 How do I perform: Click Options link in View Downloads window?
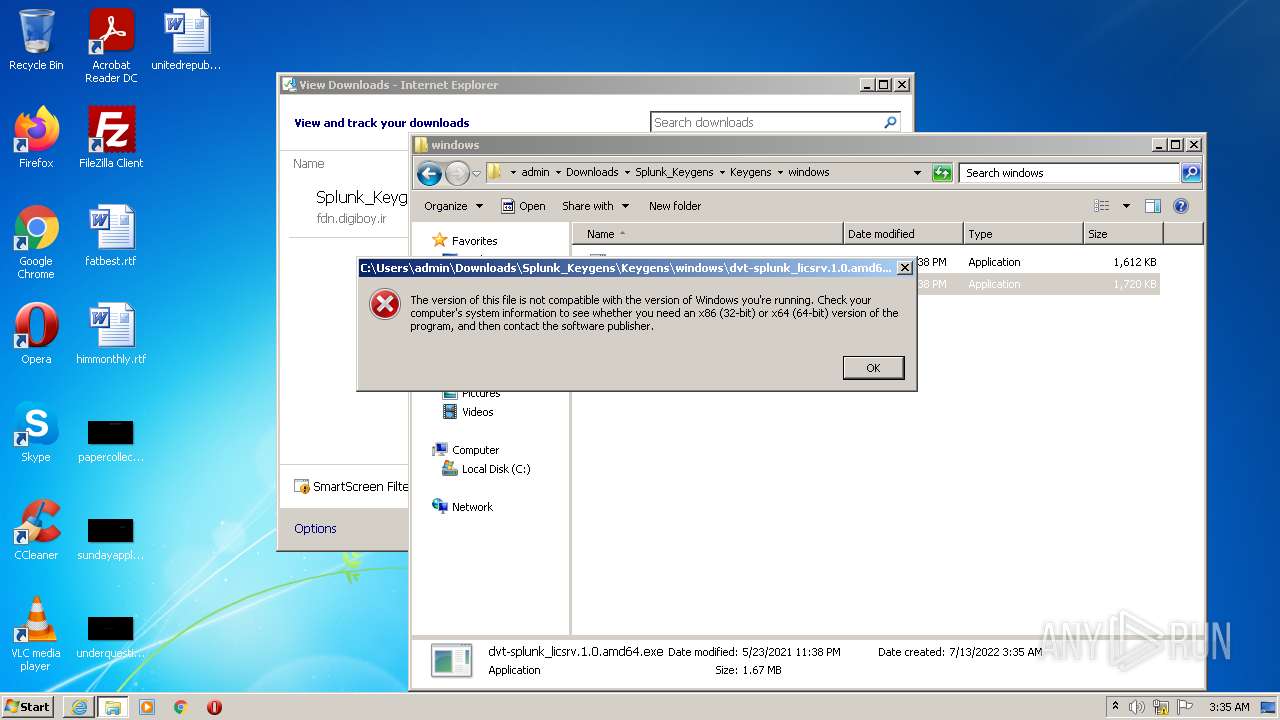click(315, 528)
